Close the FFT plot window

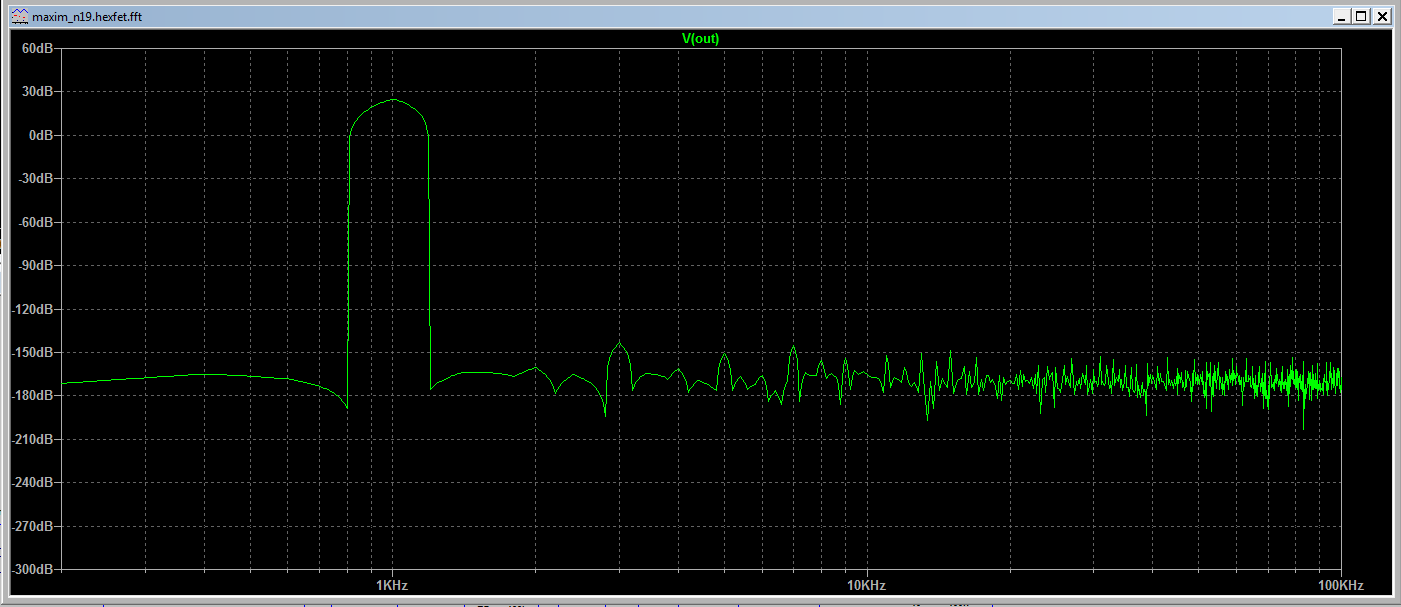[x=1381, y=17]
